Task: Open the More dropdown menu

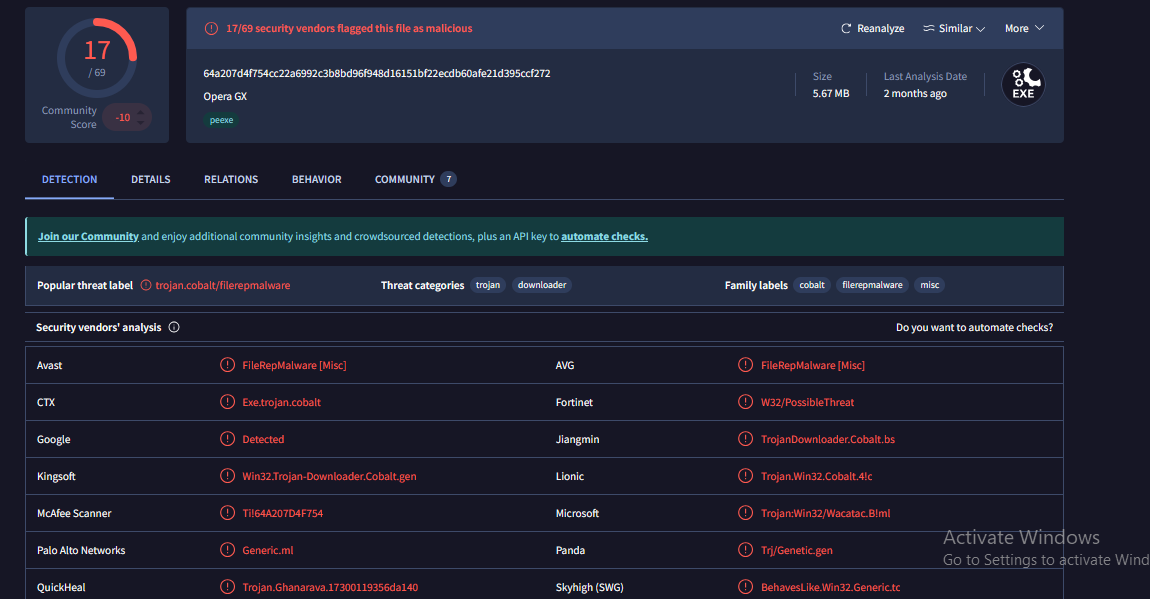Action: coord(1024,29)
